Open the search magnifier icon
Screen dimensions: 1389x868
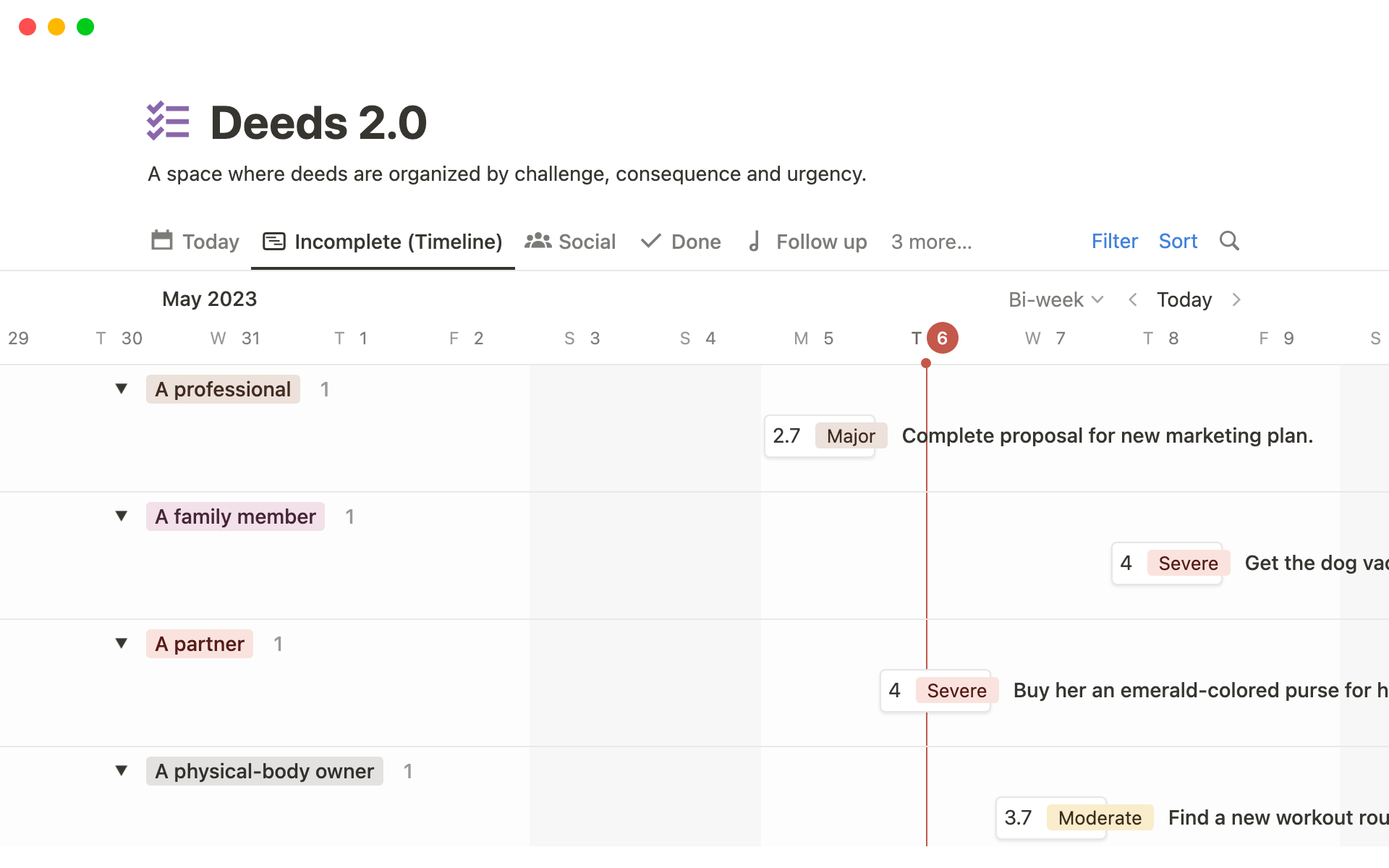pyautogui.click(x=1229, y=241)
